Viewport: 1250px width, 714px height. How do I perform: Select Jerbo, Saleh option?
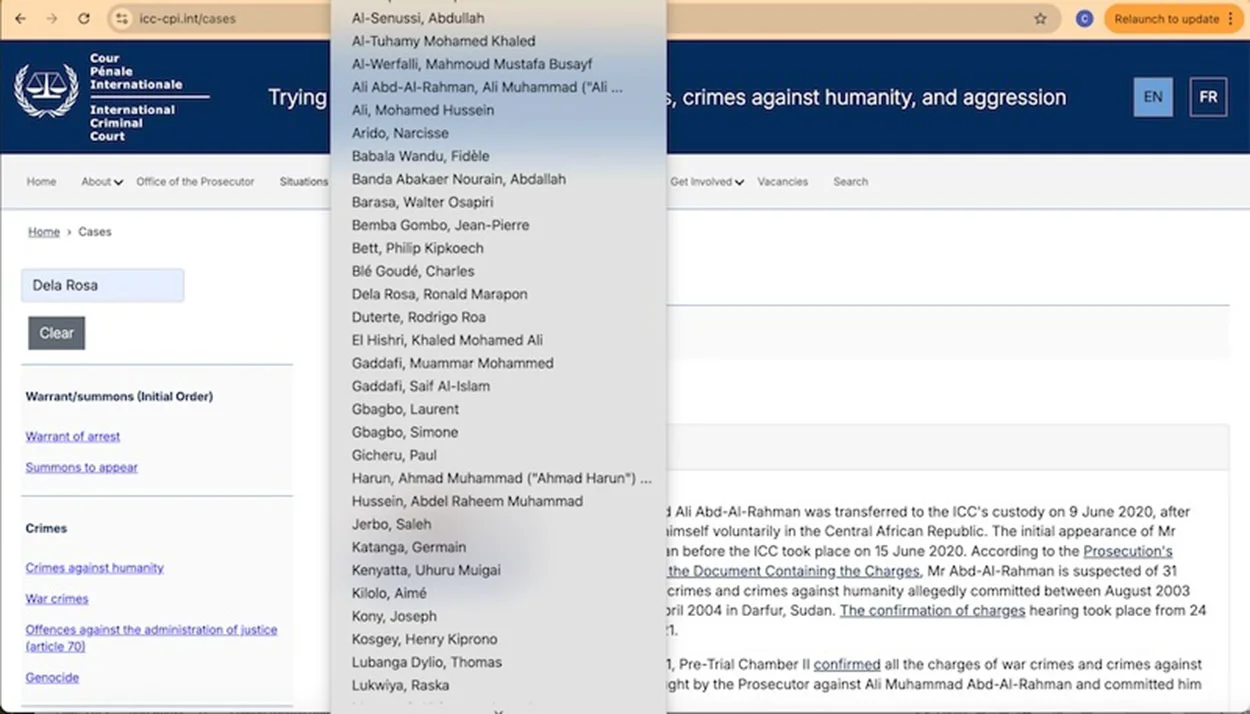(498, 524)
